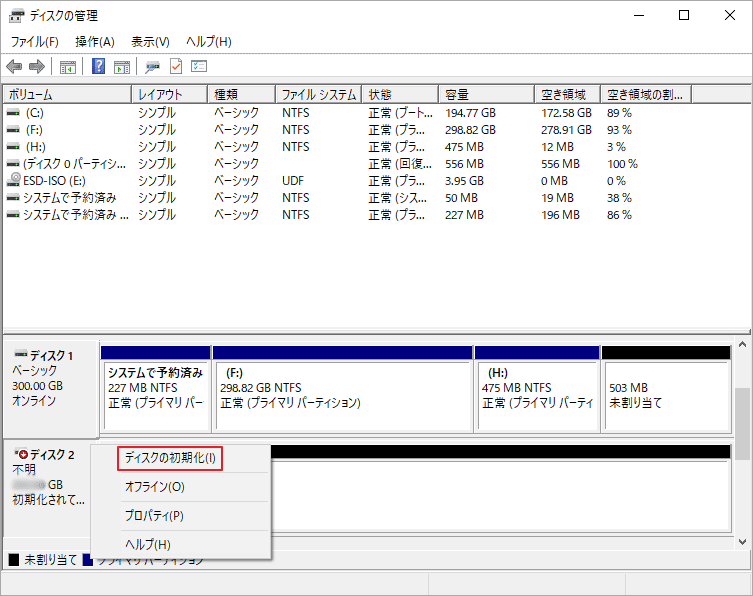The width and height of the screenshot is (753, 596).
Task: Sort by the 種類 column header
Action: point(242,94)
